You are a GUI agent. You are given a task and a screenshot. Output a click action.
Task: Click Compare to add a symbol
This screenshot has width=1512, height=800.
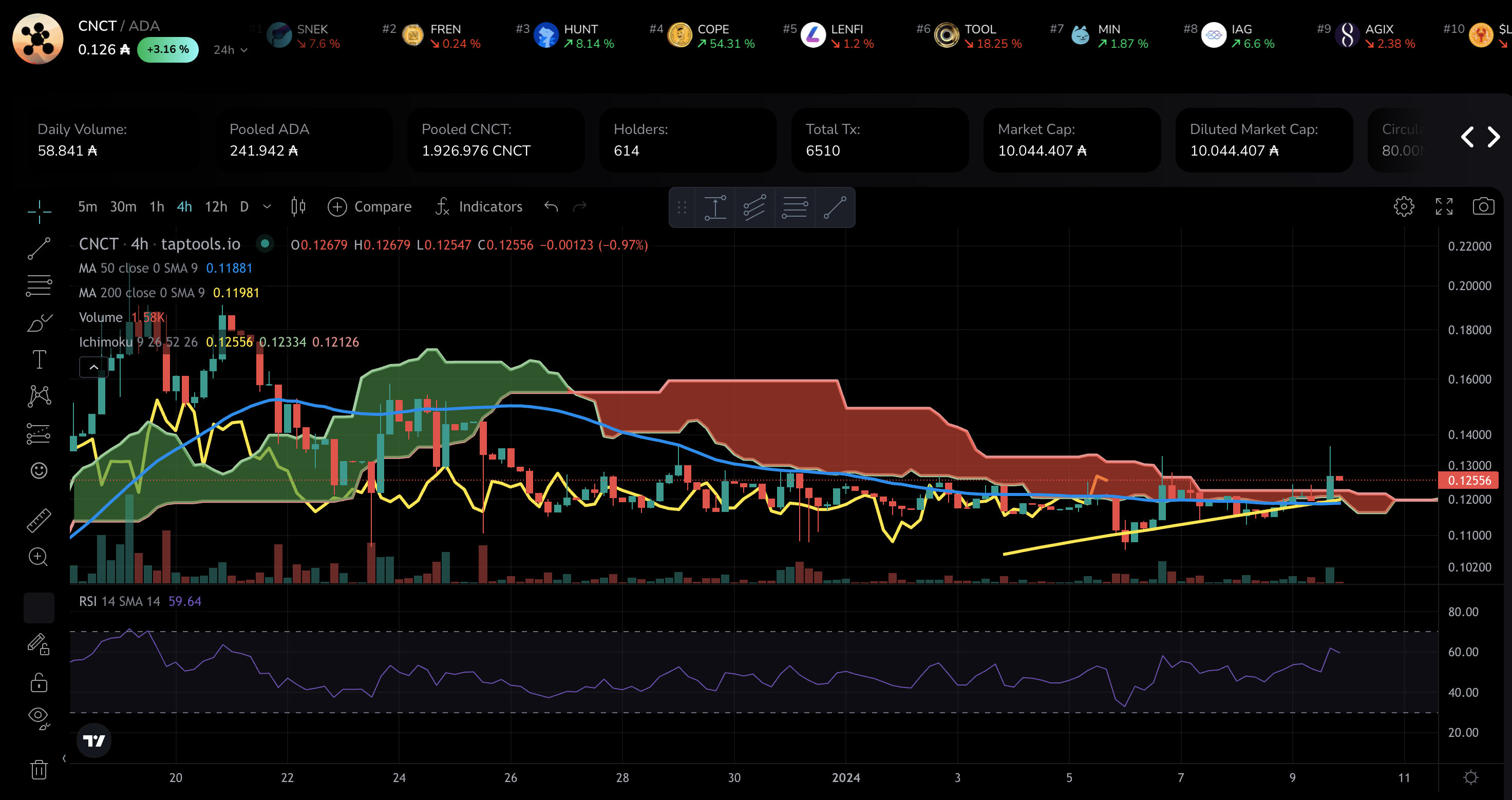[369, 206]
